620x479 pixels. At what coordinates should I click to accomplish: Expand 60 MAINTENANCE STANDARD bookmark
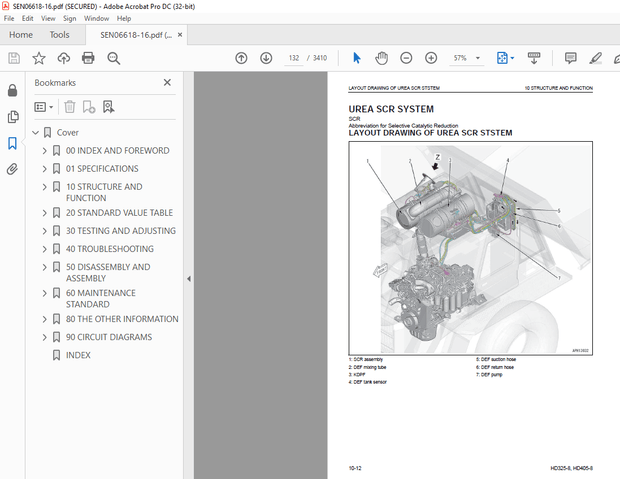pos(44,293)
